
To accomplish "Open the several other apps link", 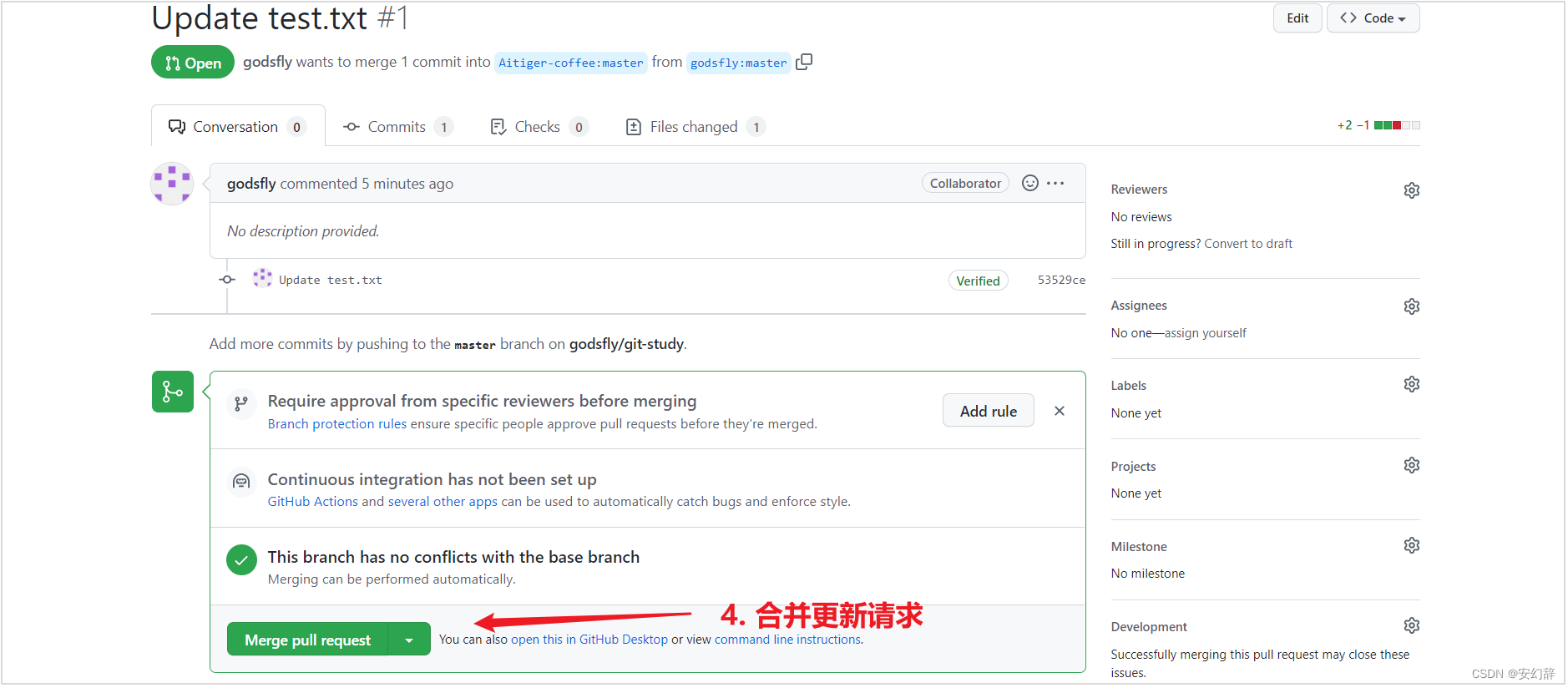I will (443, 502).
